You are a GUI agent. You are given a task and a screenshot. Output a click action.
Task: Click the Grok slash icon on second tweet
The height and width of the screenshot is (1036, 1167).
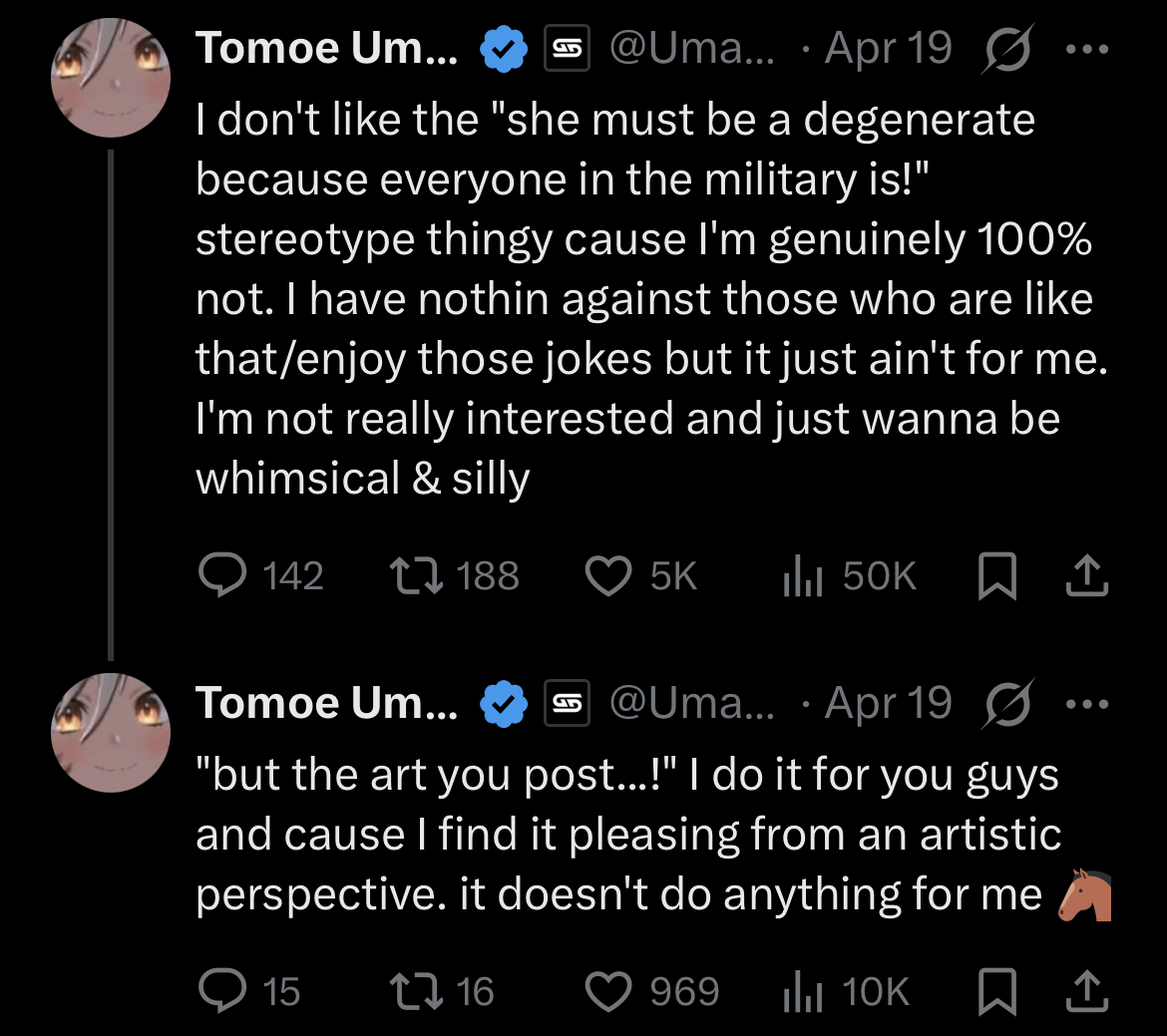click(x=1007, y=704)
